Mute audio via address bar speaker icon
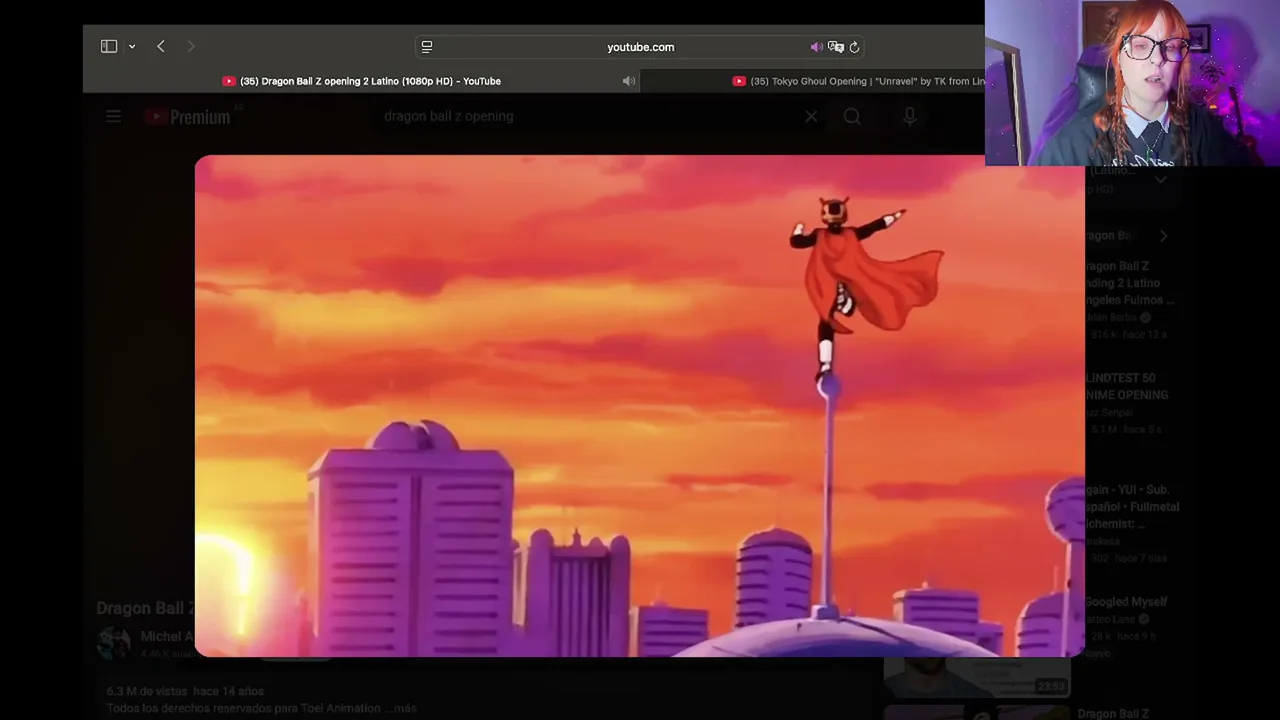Screen dimensions: 1280x720 [x=816, y=47]
